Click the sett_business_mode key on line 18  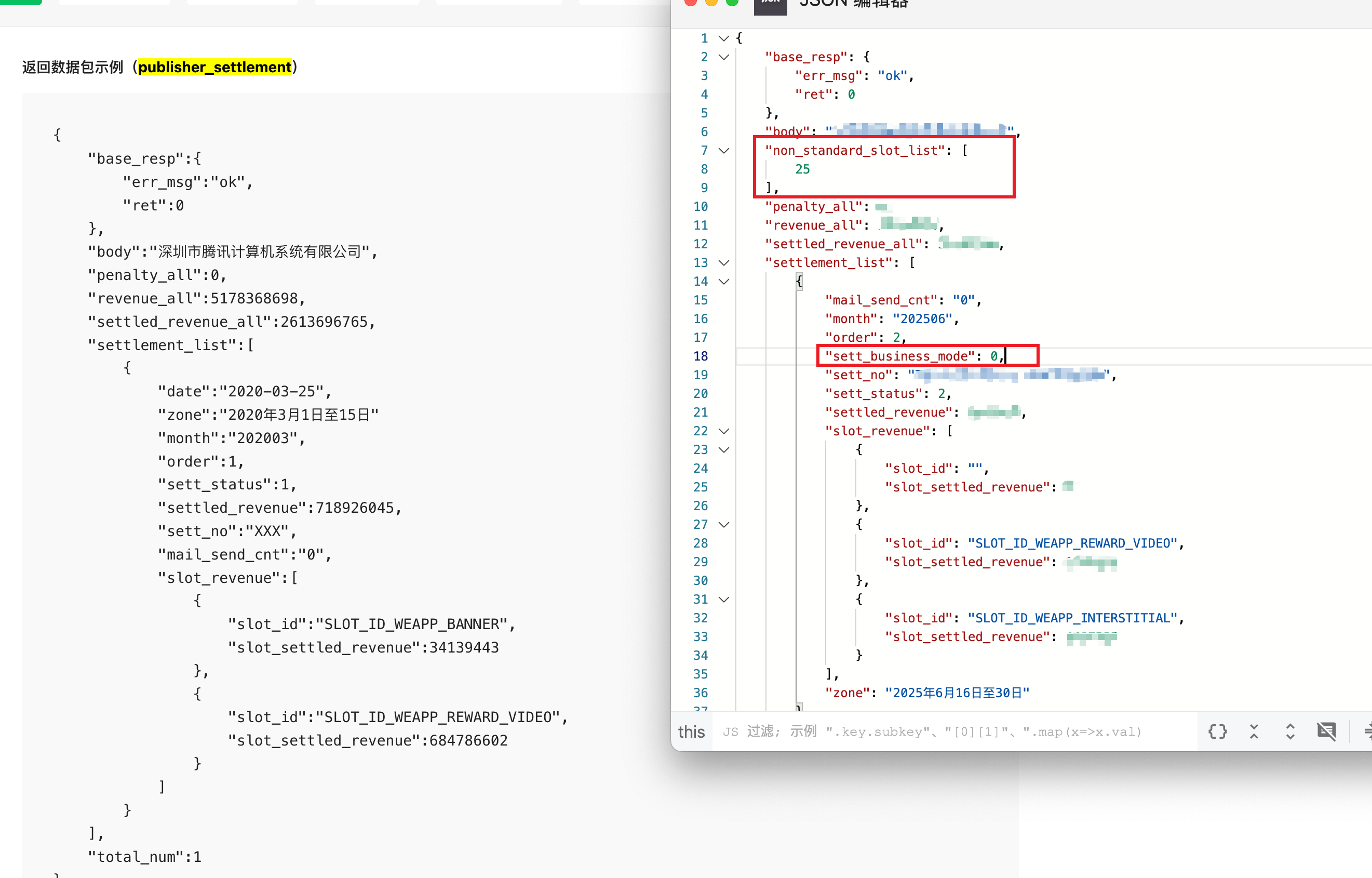(899, 356)
